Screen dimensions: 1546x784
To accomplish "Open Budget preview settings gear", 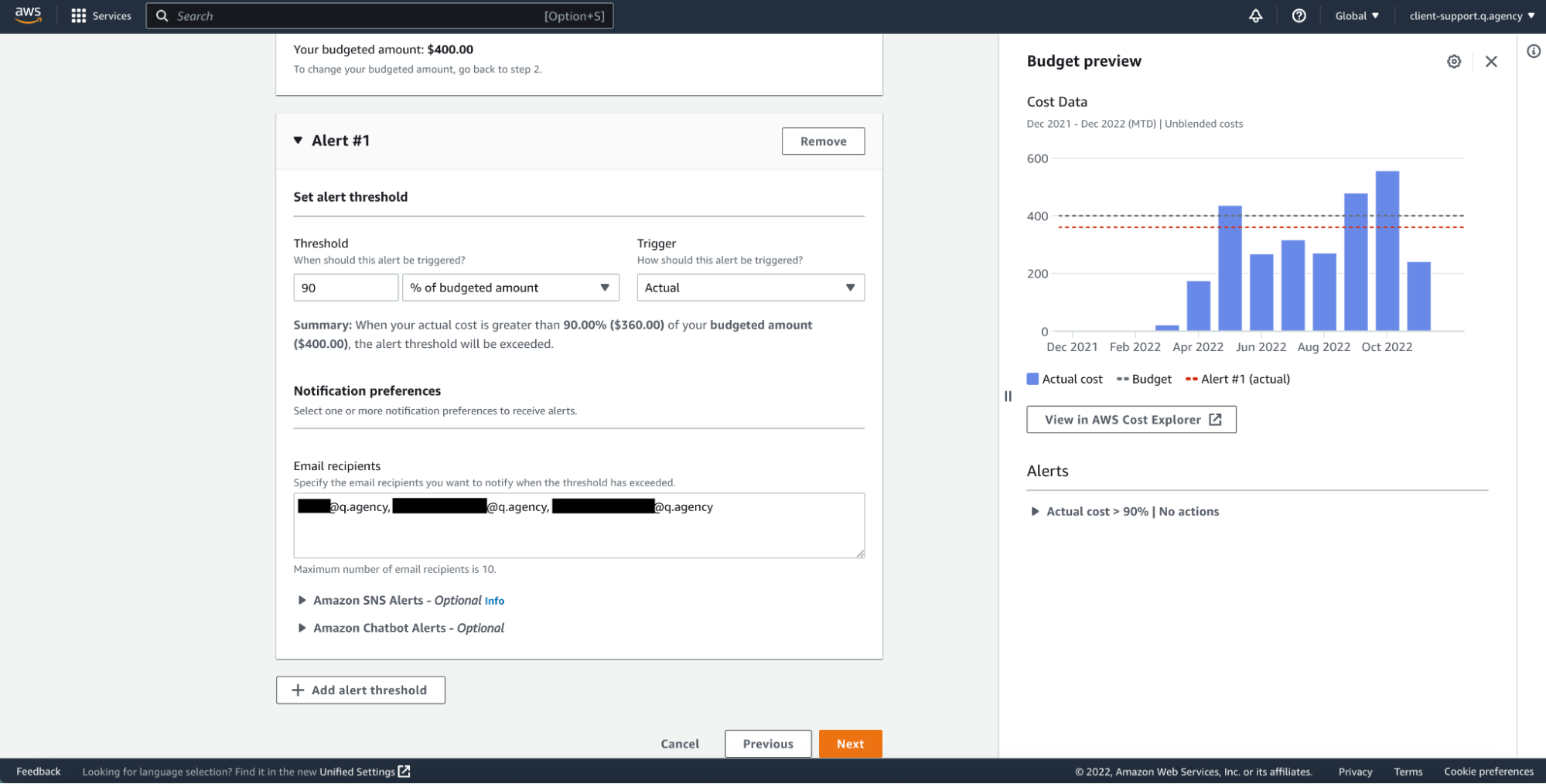I will pyautogui.click(x=1454, y=62).
